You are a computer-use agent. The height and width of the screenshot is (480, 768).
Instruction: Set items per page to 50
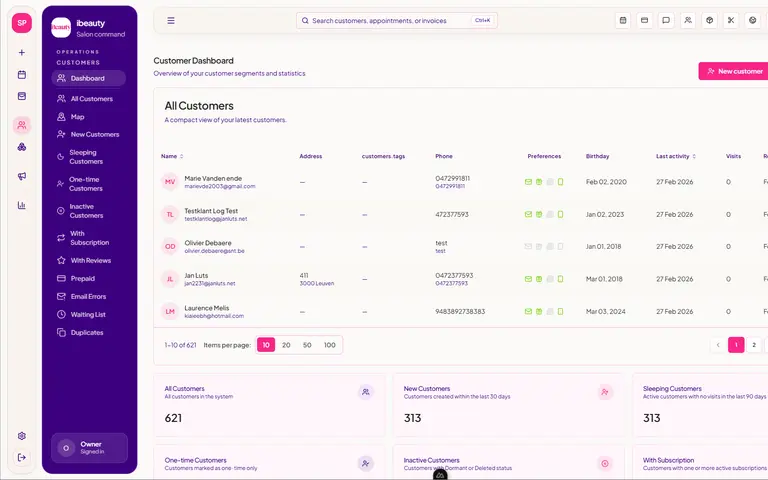pos(307,345)
